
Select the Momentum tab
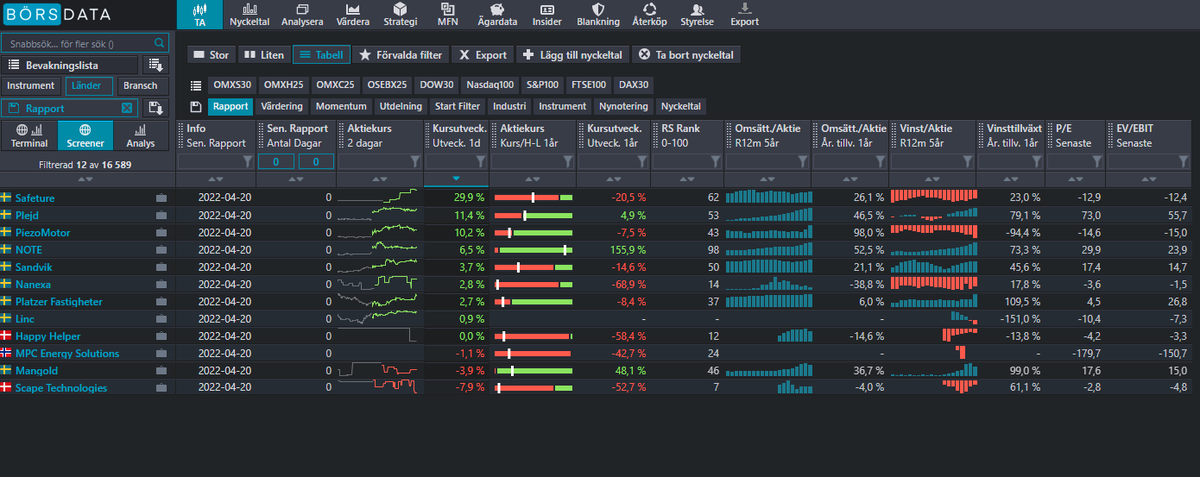pos(341,106)
